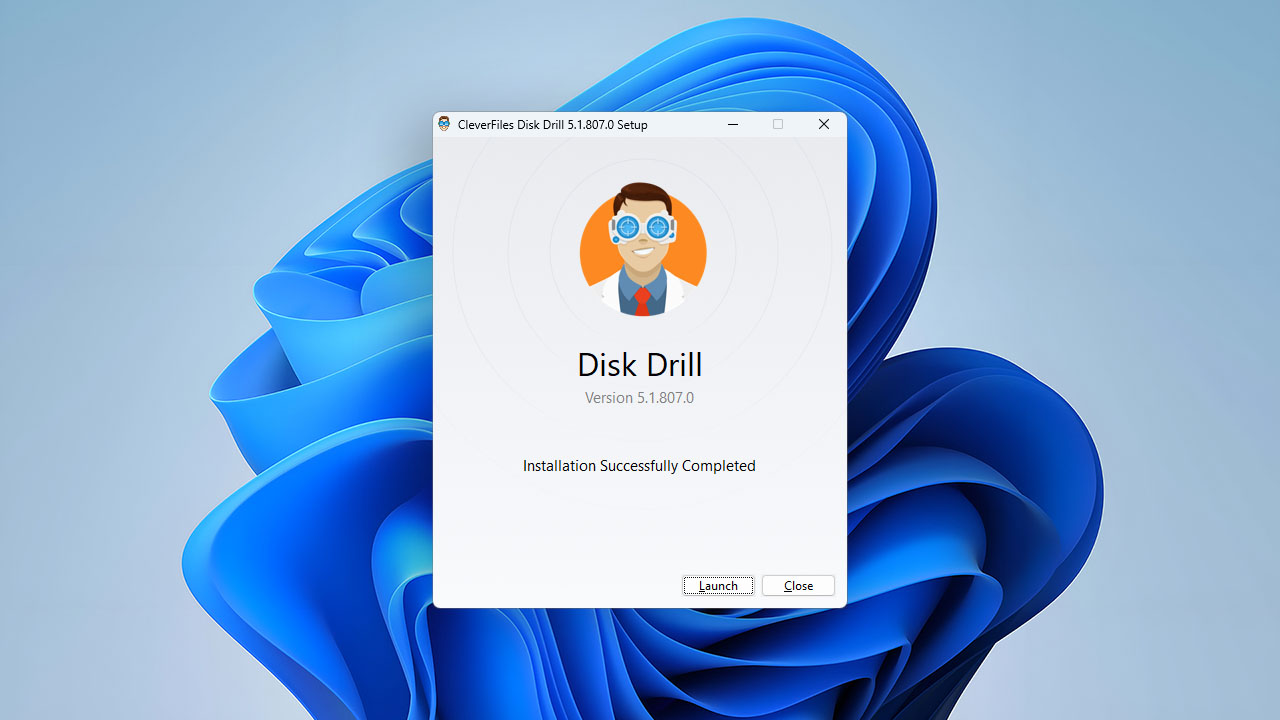Click the Disk Drill mascot avatar logo
Image resolution: width=1280 pixels, height=720 pixels.
click(643, 250)
